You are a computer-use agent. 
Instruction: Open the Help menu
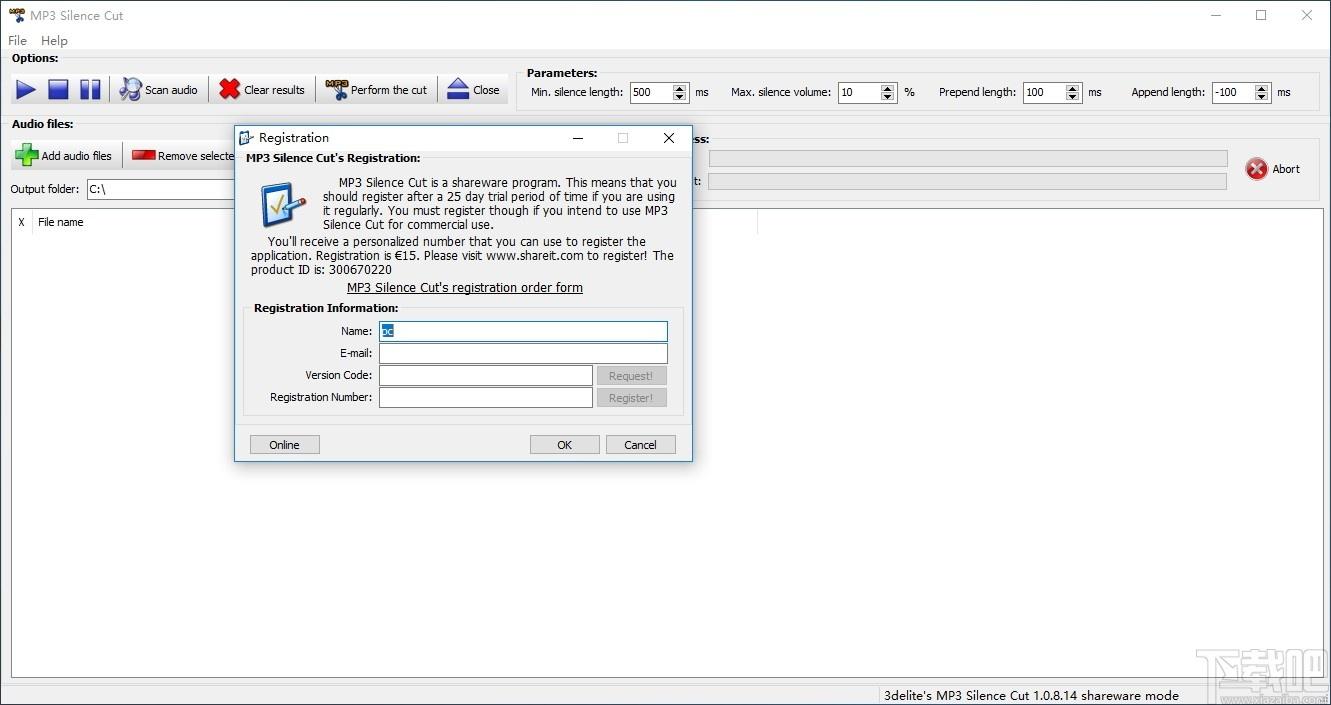[54, 41]
